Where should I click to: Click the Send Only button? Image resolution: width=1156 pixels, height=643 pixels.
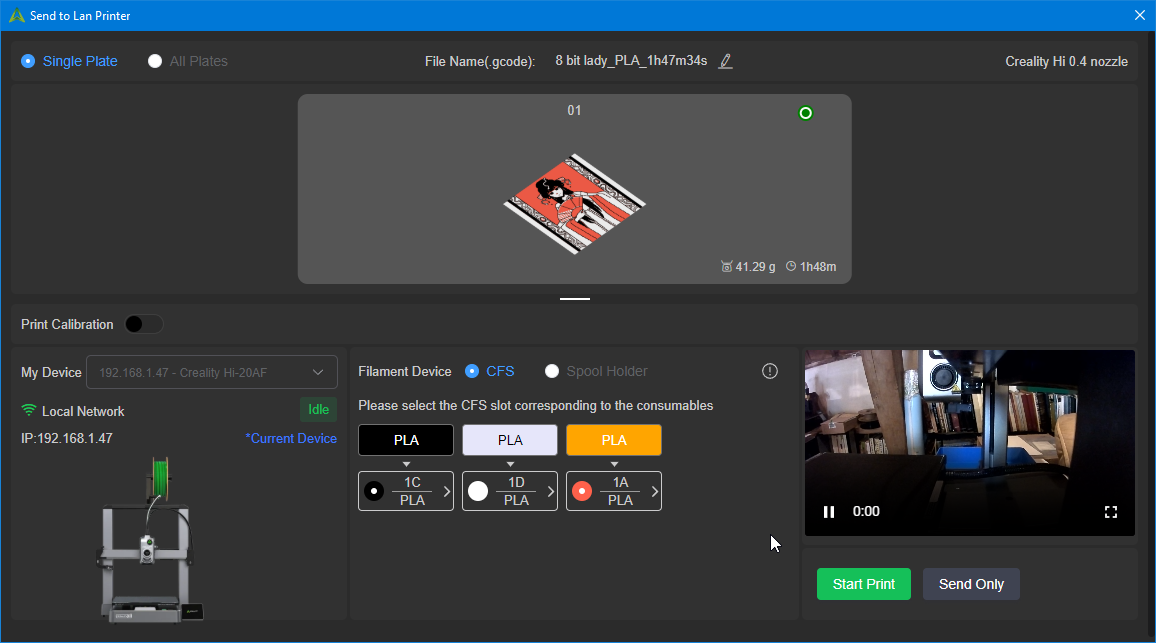971,584
